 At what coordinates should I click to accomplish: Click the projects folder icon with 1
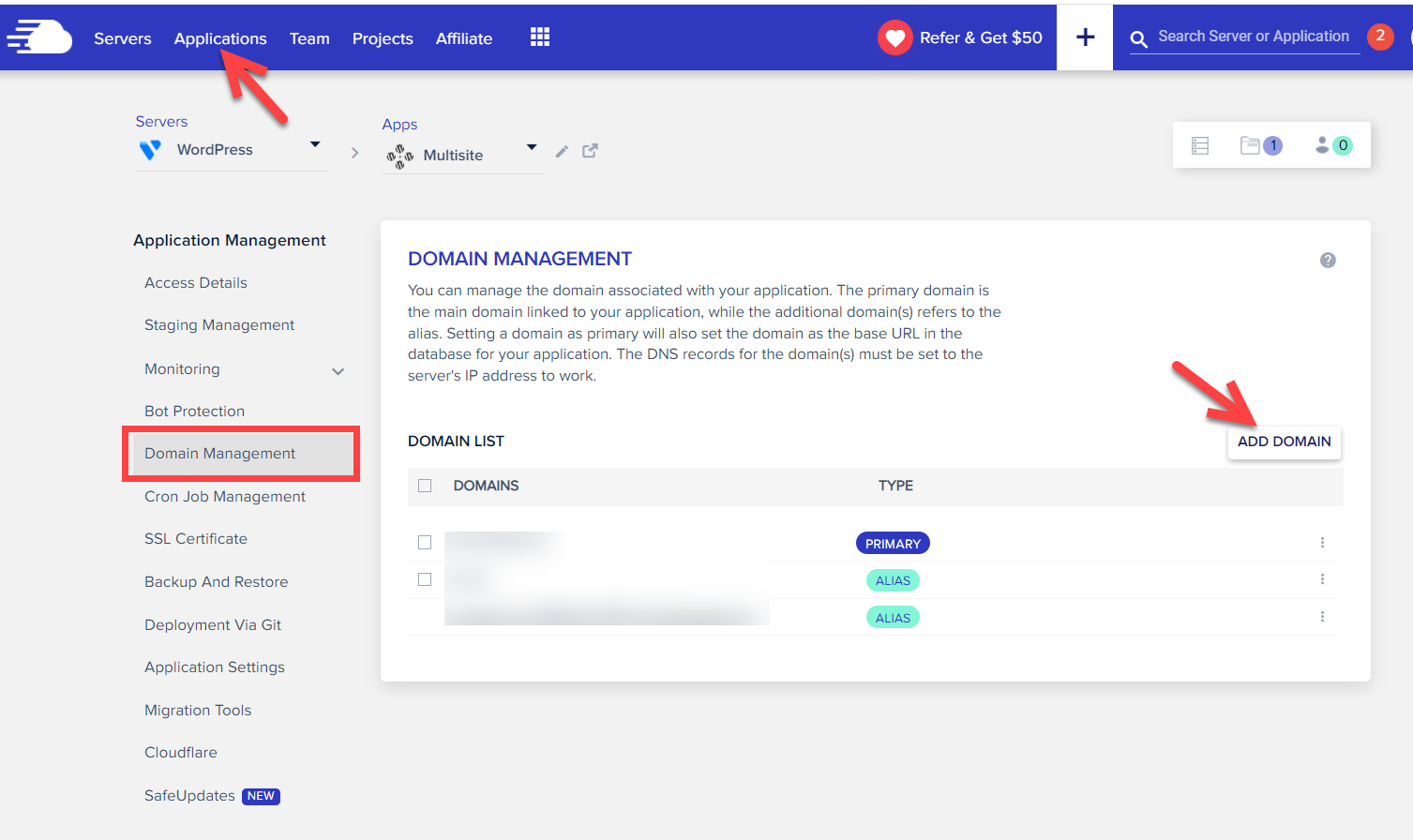(x=1260, y=145)
